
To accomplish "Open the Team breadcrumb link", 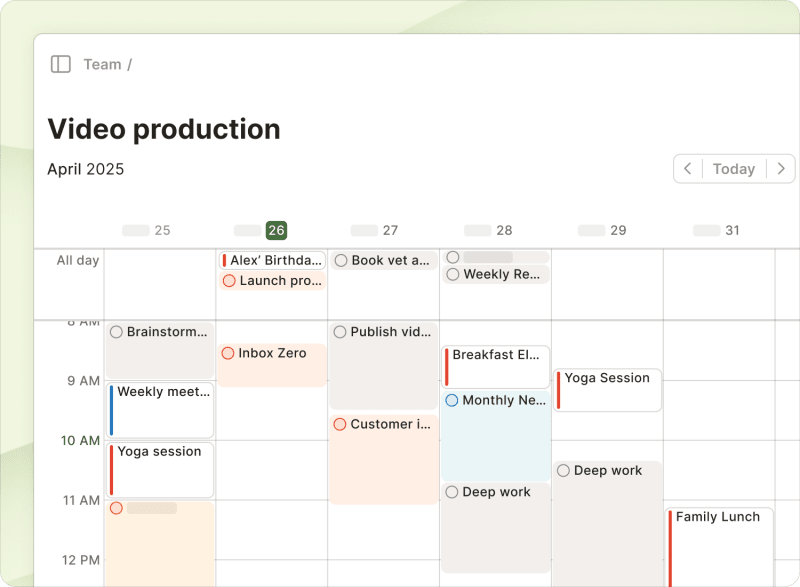I will [x=103, y=63].
